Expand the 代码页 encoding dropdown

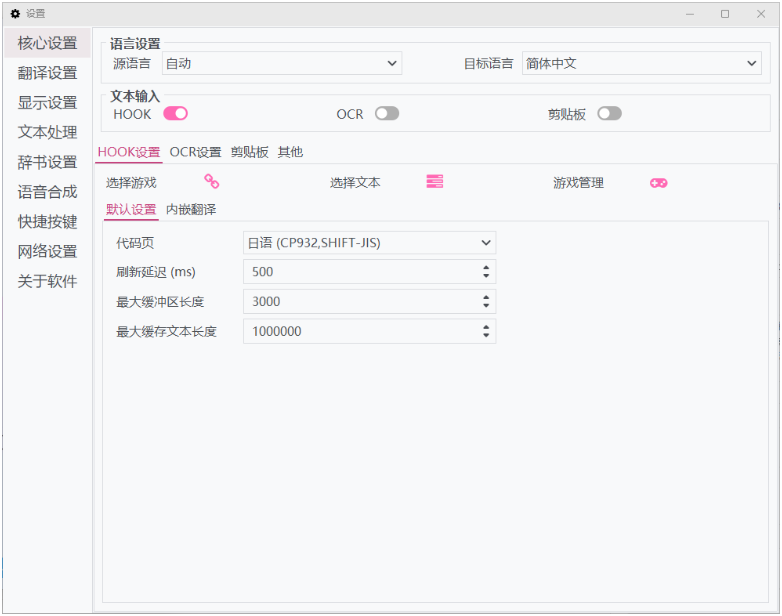[x=369, y=242]
